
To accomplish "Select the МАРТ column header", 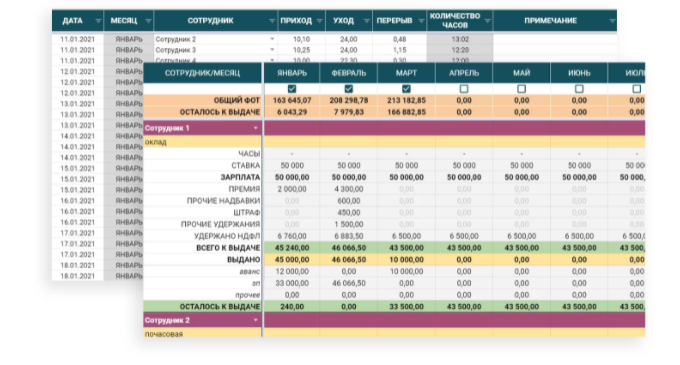I will [406, 73].
